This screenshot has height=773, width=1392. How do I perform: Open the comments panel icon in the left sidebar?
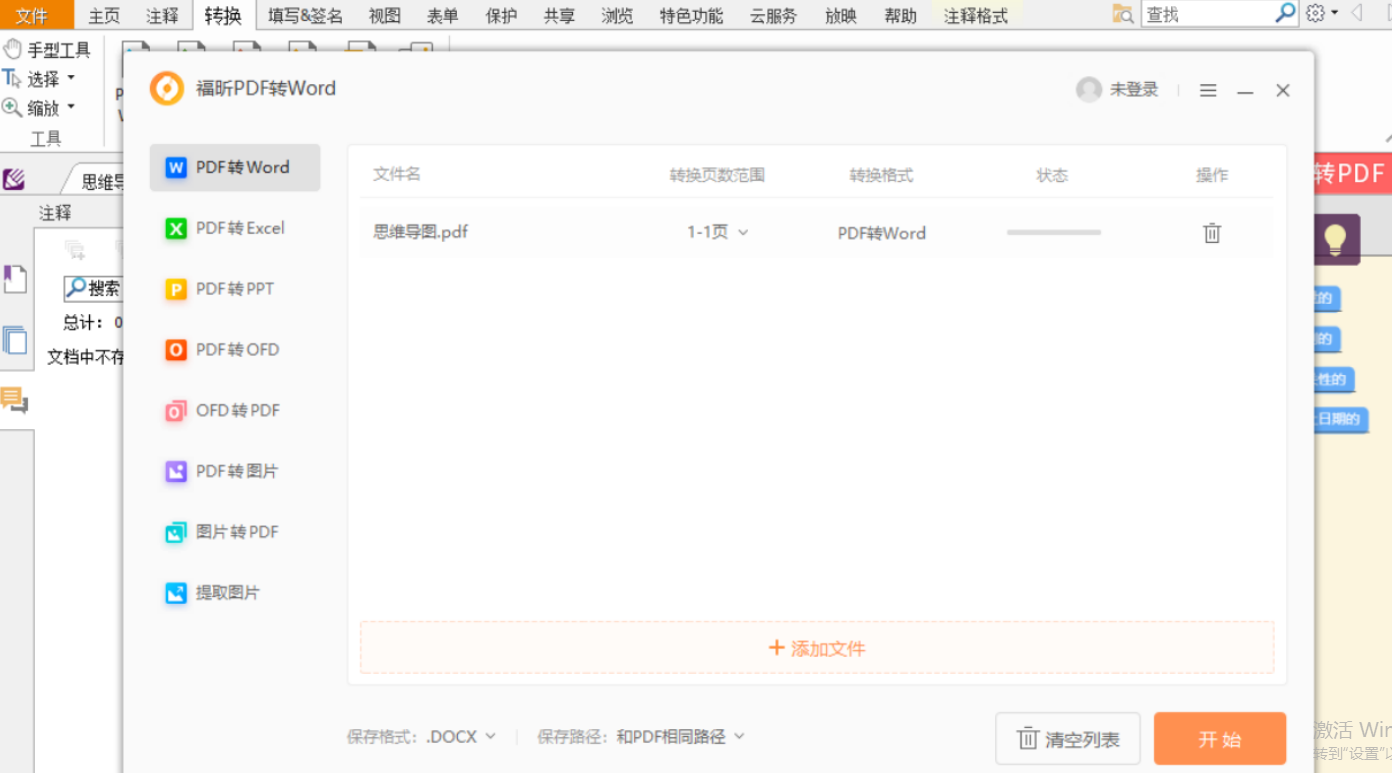coord(15,400)
